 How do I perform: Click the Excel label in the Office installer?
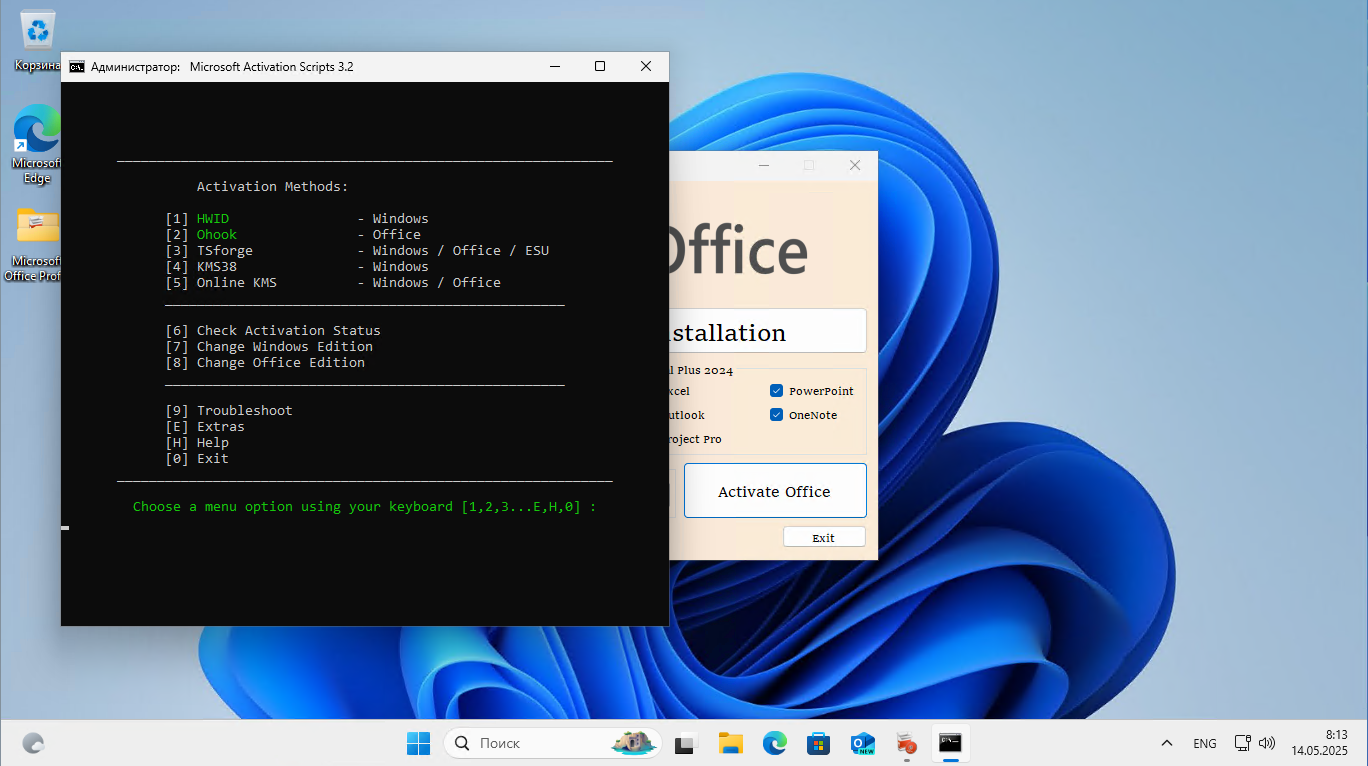pos(679,391)
